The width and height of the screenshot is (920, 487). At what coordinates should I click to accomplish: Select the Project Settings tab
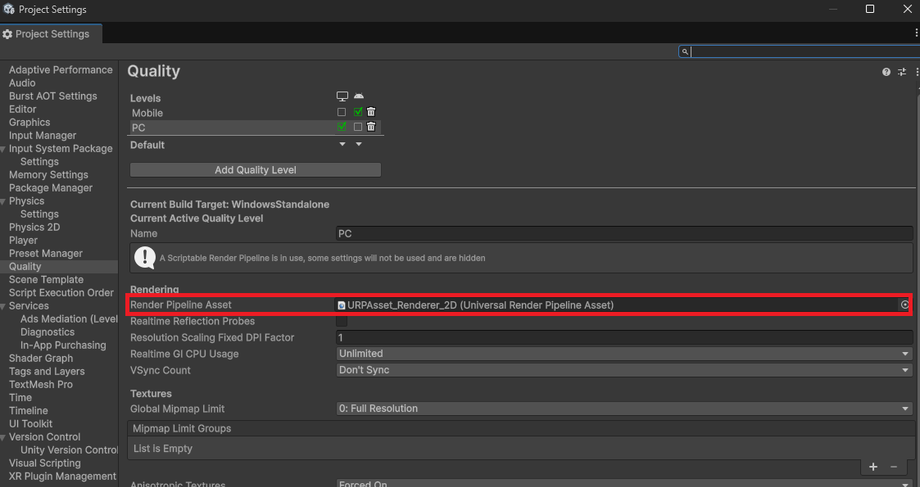51,34
